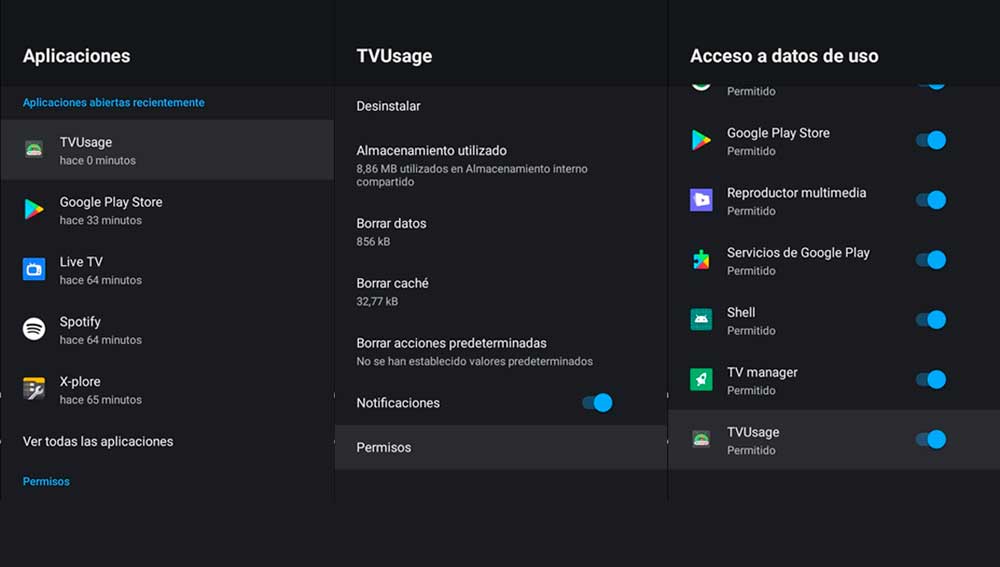Toggle usage access for Servicios de Google Play
Image resolution: width=1000 pixels, height=567 pixels.
coord(931,260)
